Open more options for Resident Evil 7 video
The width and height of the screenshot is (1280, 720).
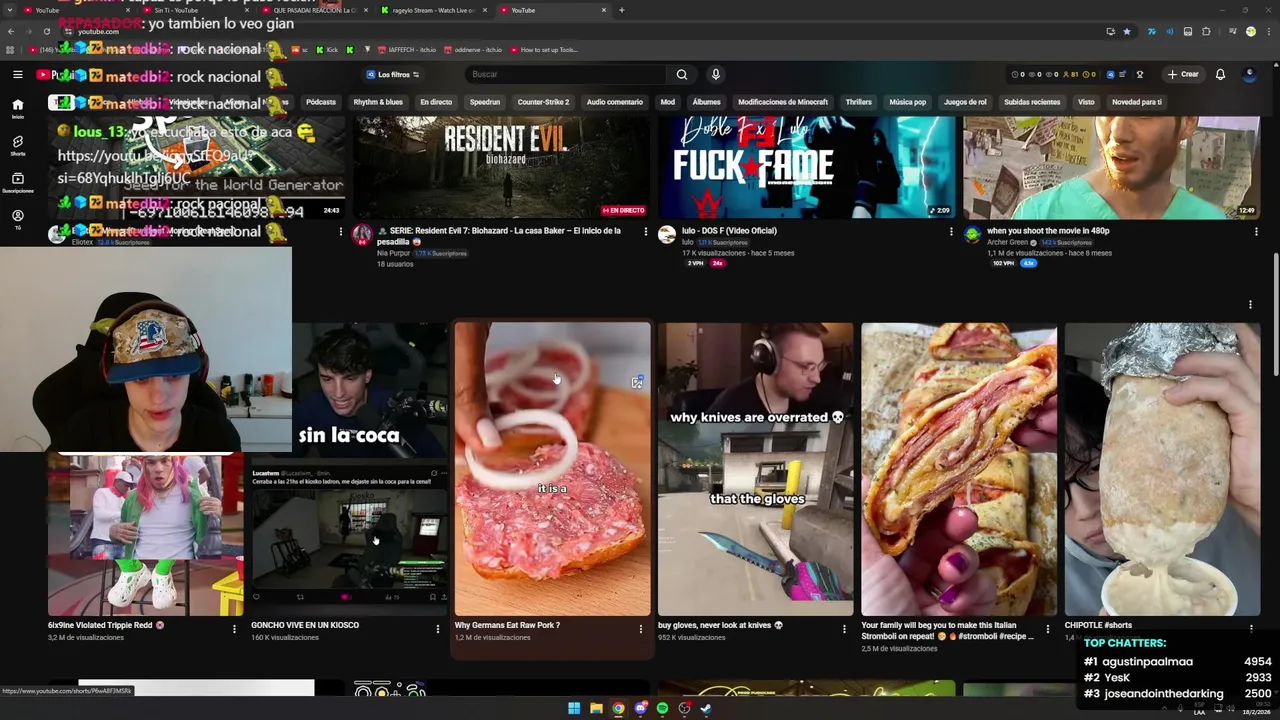(x=645, y=232)
